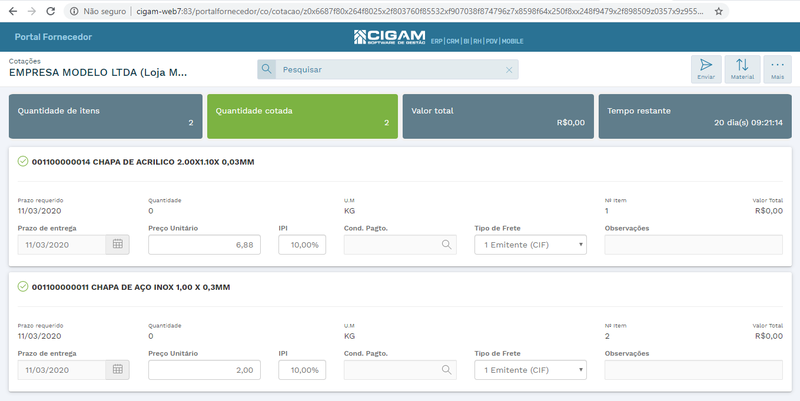Click EMPRESA MODELO LTDA company name
Image resolution: width=800 pixels, height=401 pixels.
[x=98, y=72]
